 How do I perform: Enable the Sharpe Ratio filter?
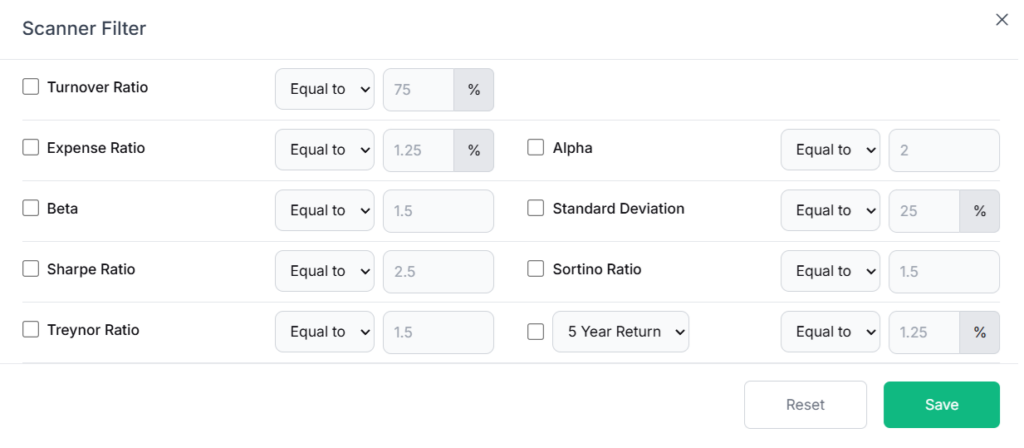point(31,269)
